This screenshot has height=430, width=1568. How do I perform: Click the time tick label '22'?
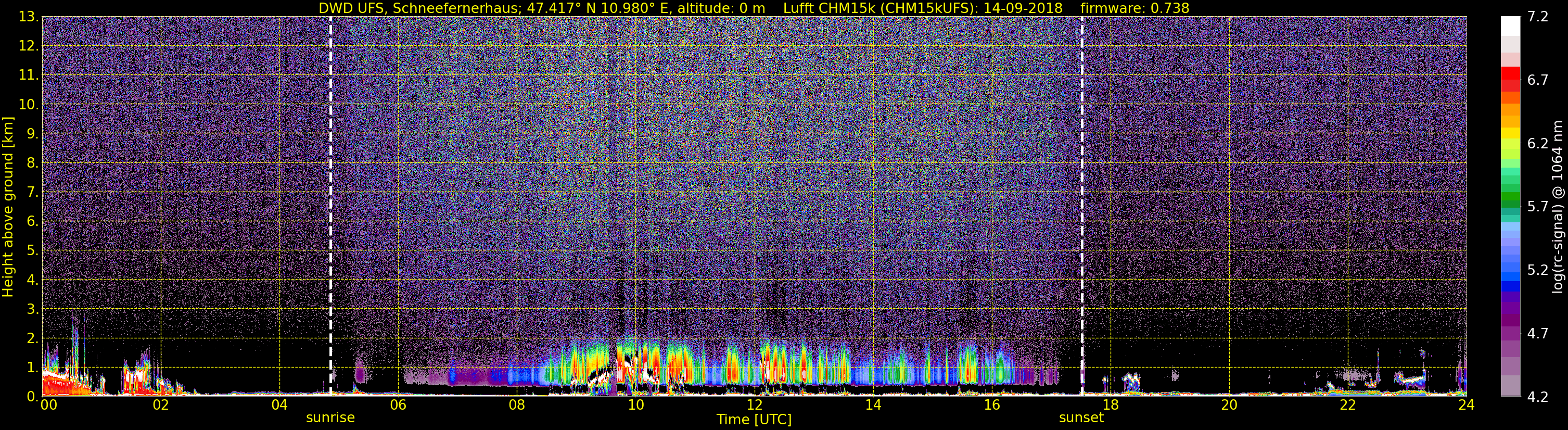pos(1348,406)
